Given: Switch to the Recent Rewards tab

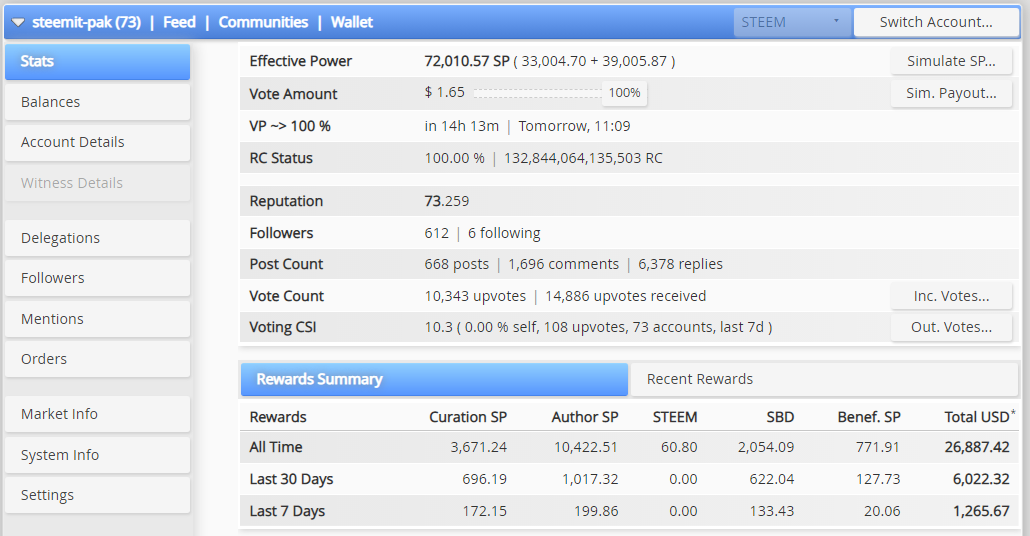Looking at the screenshot, I should (x=824, y=380).
